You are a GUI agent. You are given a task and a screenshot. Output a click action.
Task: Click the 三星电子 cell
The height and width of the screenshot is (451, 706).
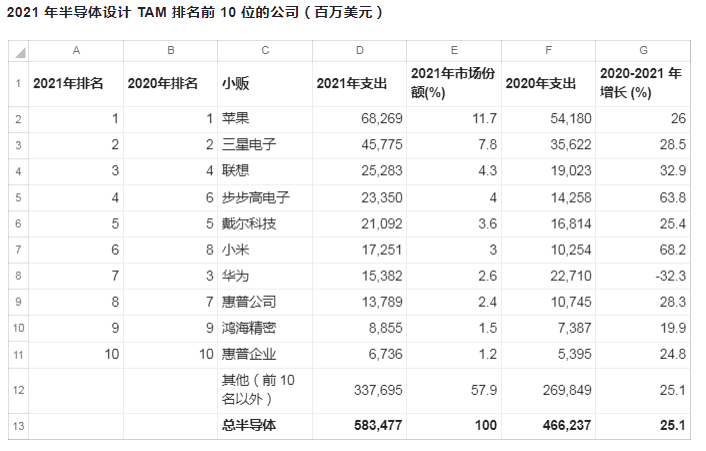pyautogui.click(x=264, y=145)
